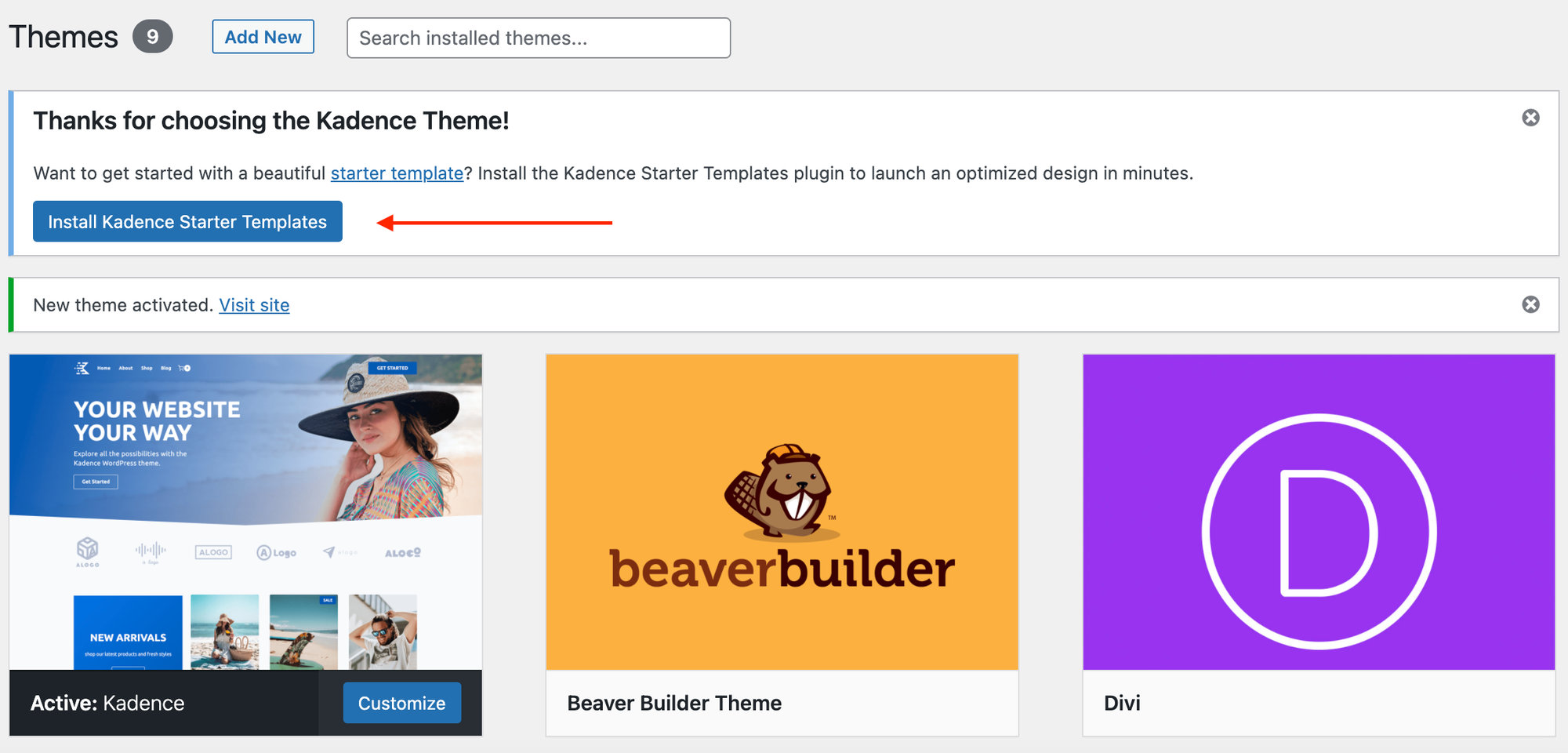
Task: Install Kadence Starter Templates plugin
Action: point(187,221)
